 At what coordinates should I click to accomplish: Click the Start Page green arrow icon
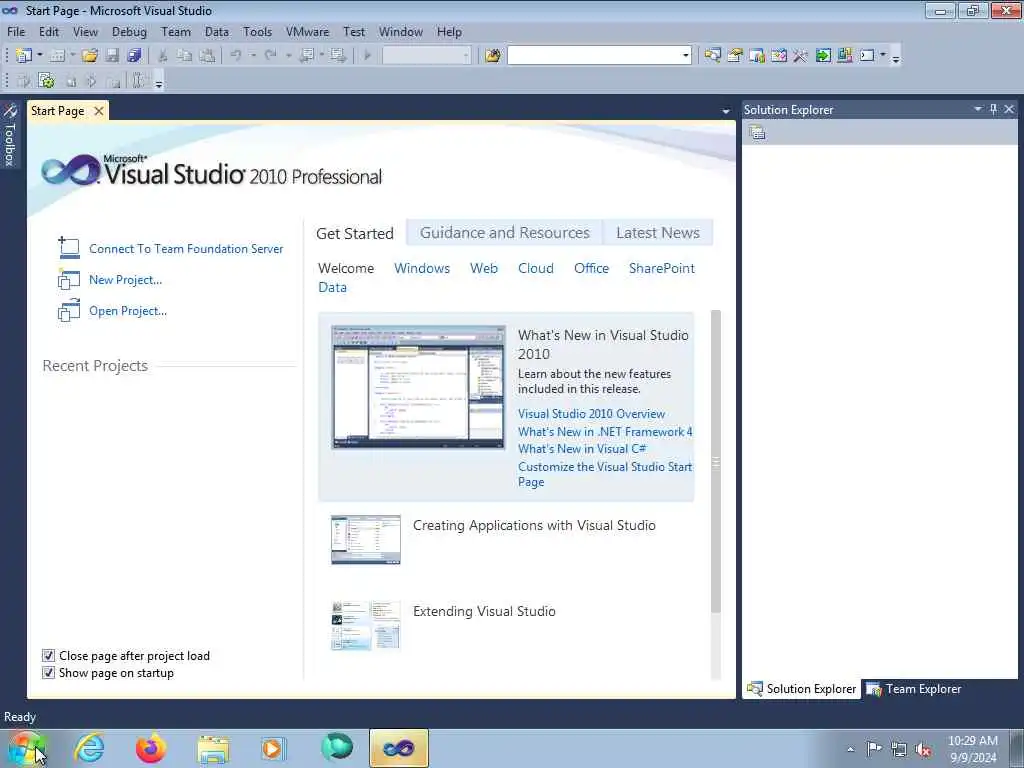pyautogui.click(x=823, y=56)
